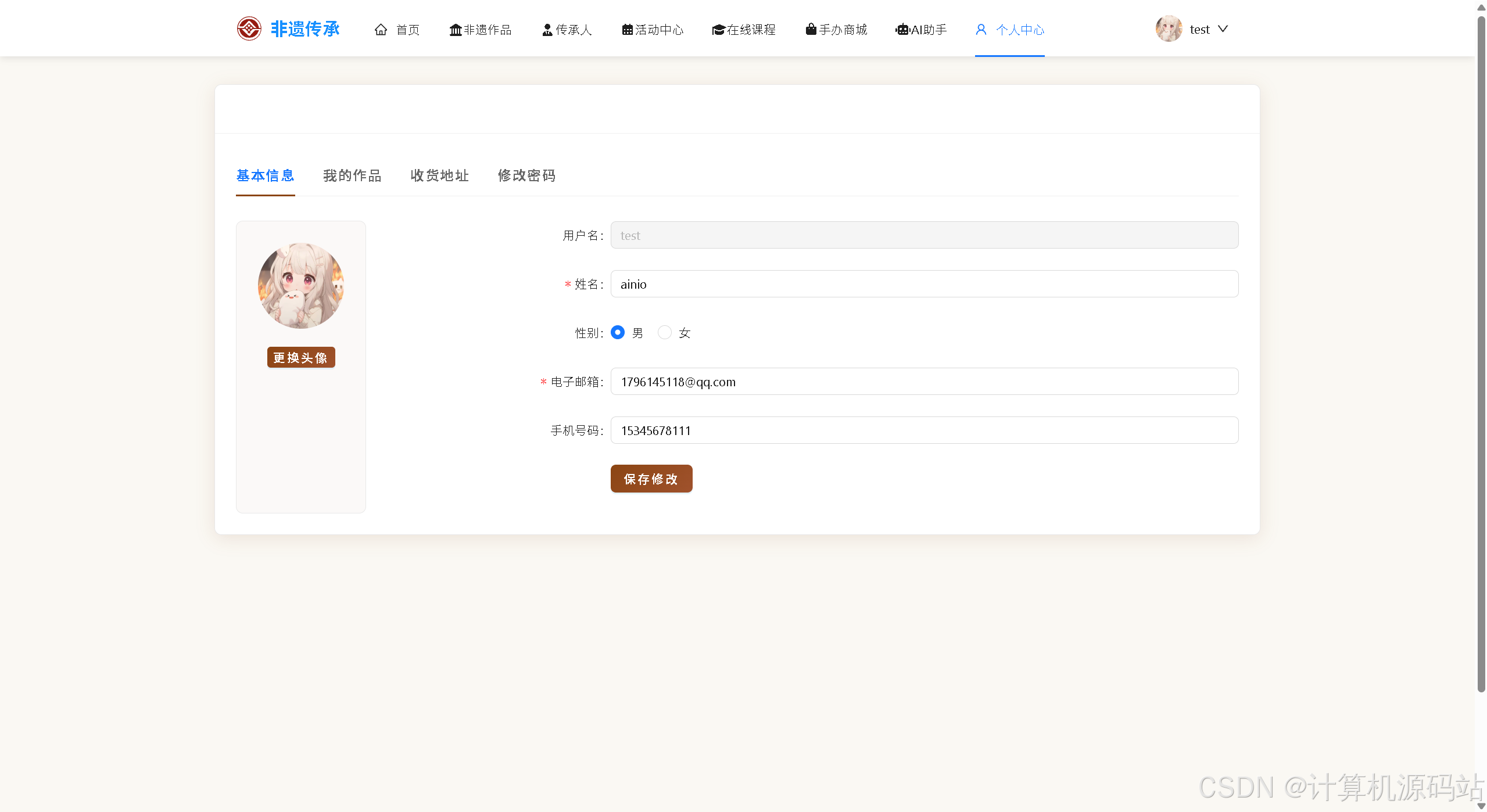Viewport: 1487px width, 812px height.
Task: Click the home icon beside 首页
Action: coord(381,30)
